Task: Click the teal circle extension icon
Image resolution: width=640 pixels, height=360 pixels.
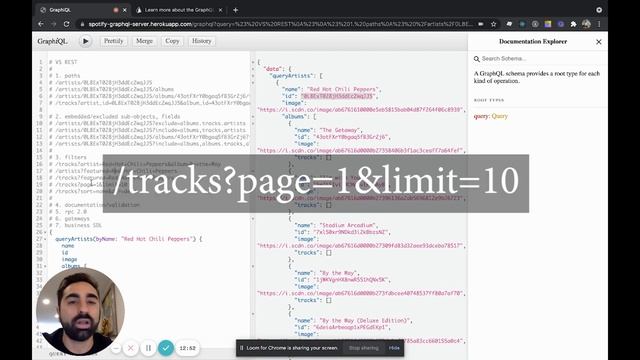Action: [522, 24]
